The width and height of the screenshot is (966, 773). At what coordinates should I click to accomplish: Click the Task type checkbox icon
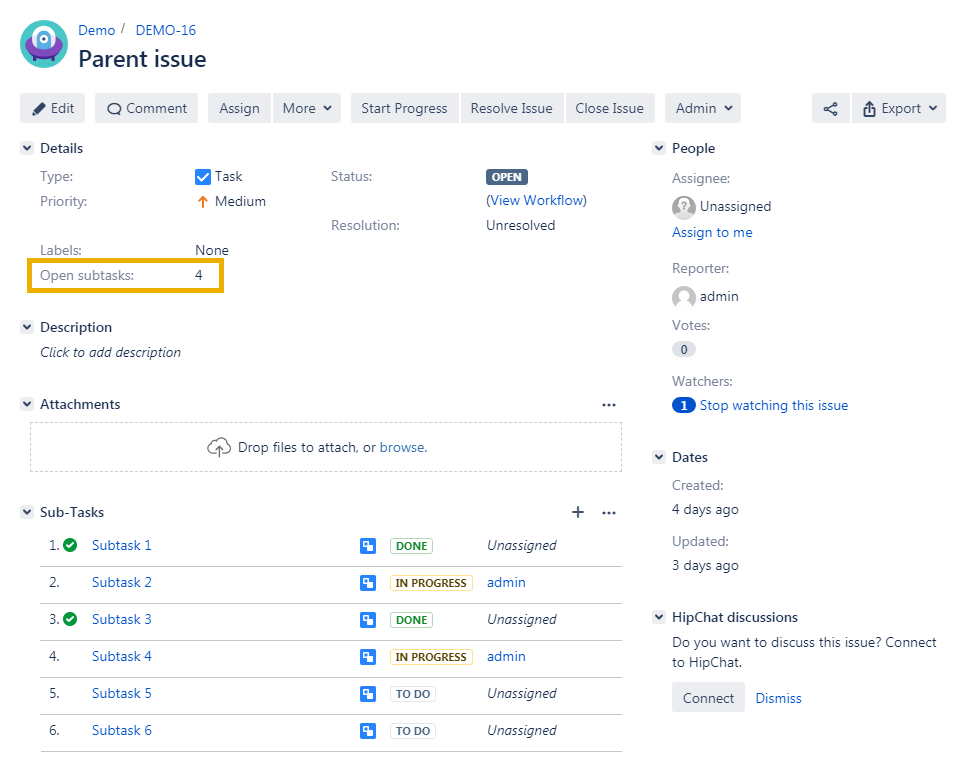click(x=203, y=177)
